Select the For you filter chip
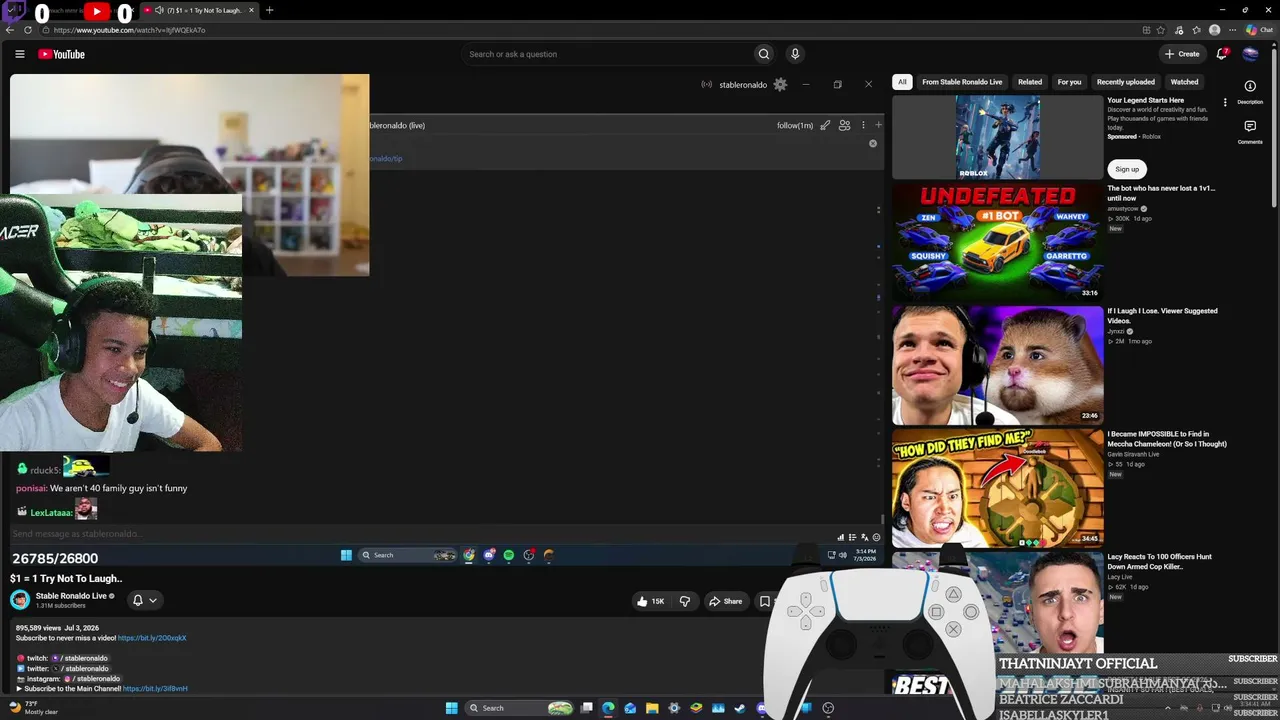The height and width of the screenshot is (720, 1280). click(1069, 82)
